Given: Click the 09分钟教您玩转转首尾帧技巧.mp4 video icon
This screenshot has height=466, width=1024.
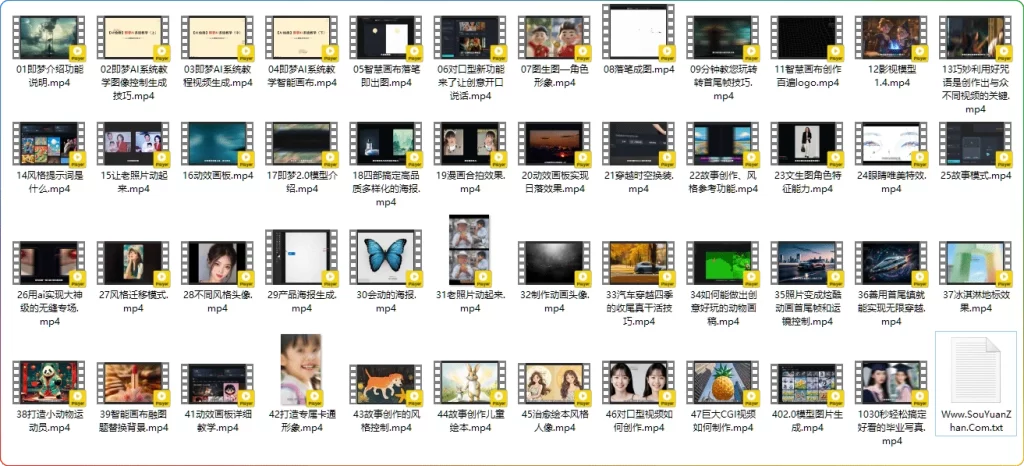Looking at the screenshot, I should coord(722,37).
